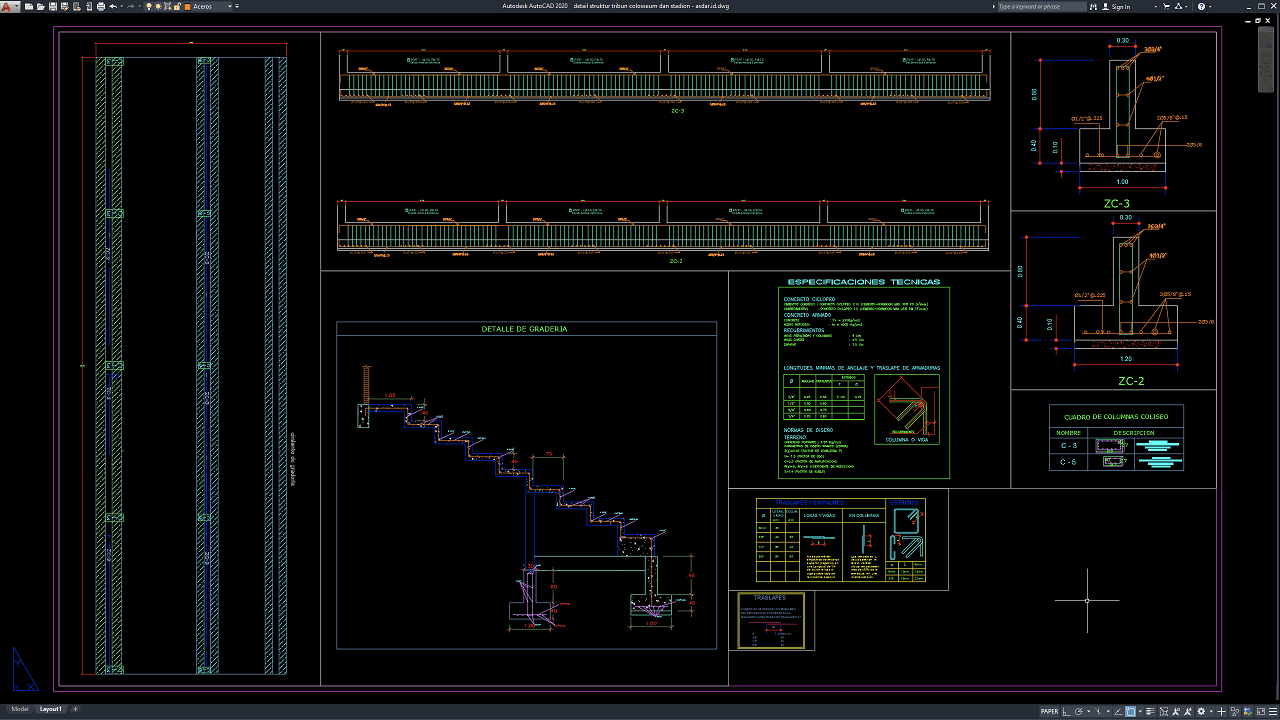Click the New drawing icon

tap(29, 6)
